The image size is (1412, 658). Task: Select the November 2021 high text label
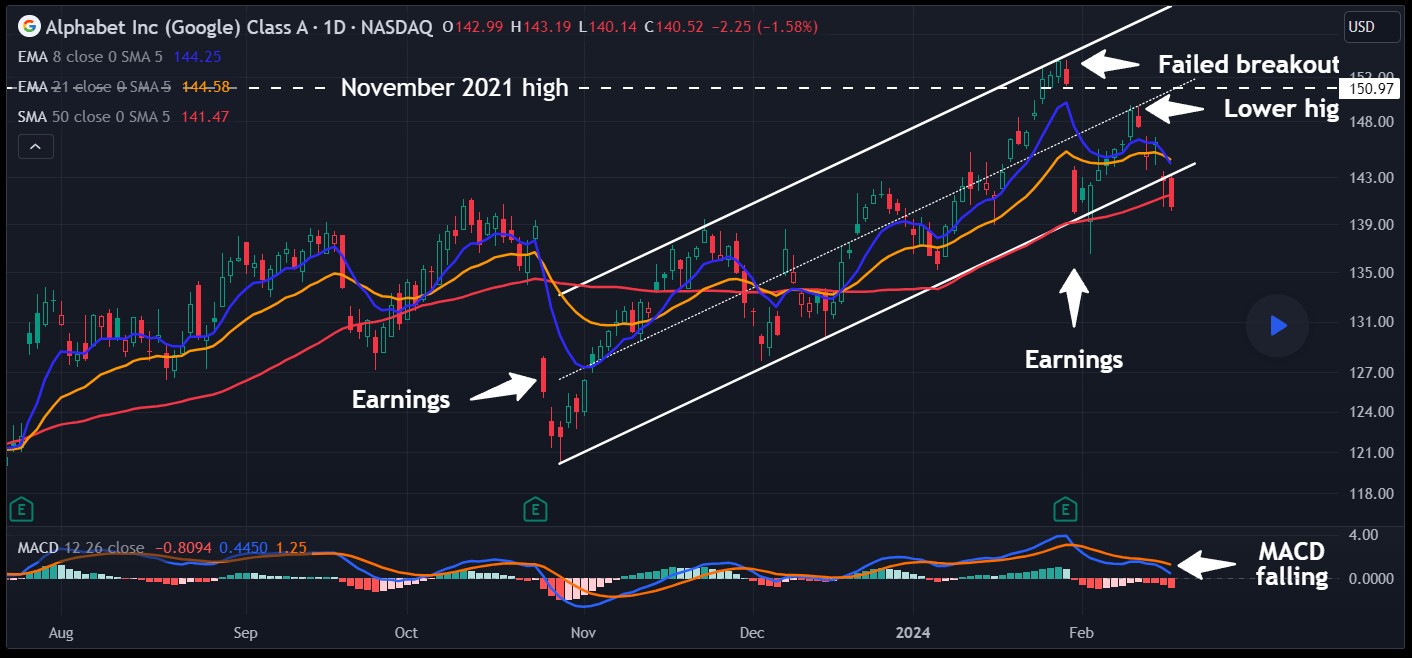(x=454, y=88)
